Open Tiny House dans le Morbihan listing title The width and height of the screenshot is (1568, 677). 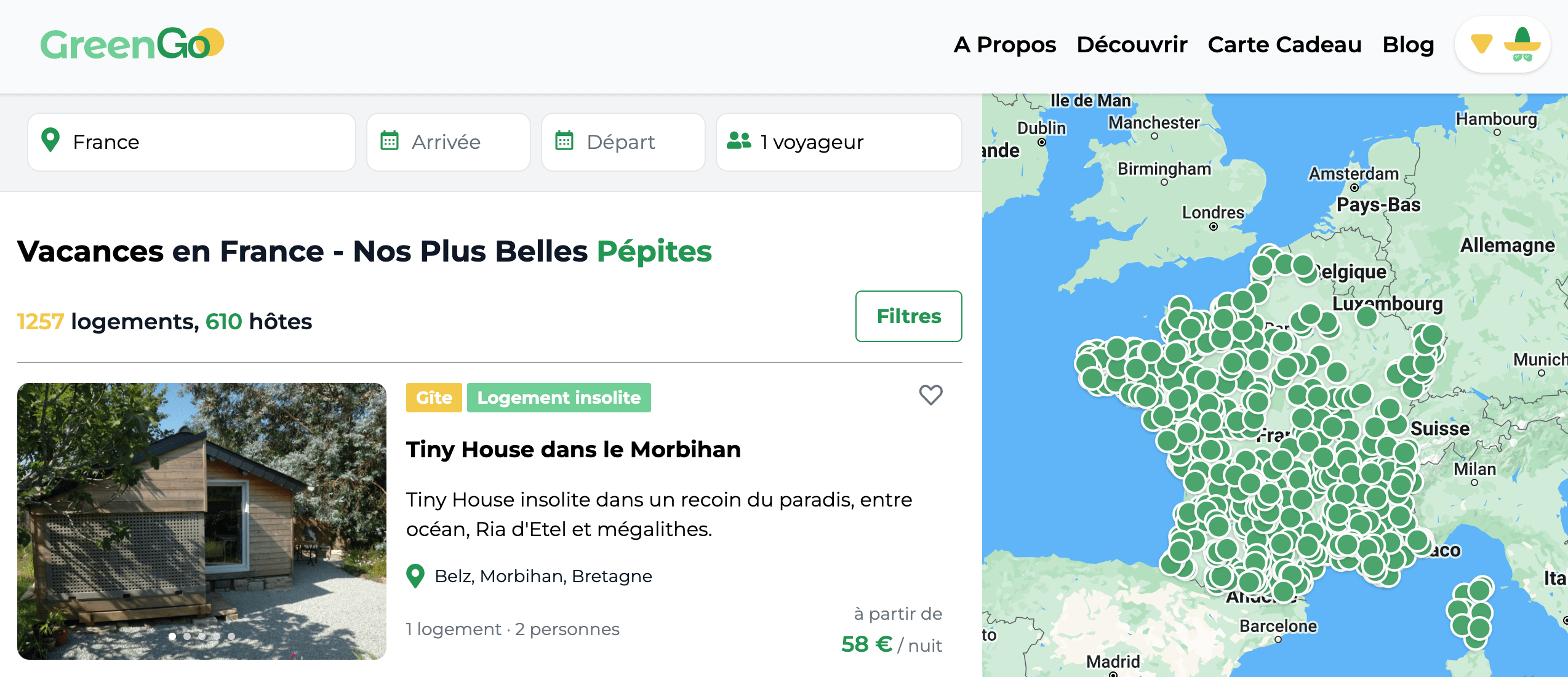click(x=573, y=449)
